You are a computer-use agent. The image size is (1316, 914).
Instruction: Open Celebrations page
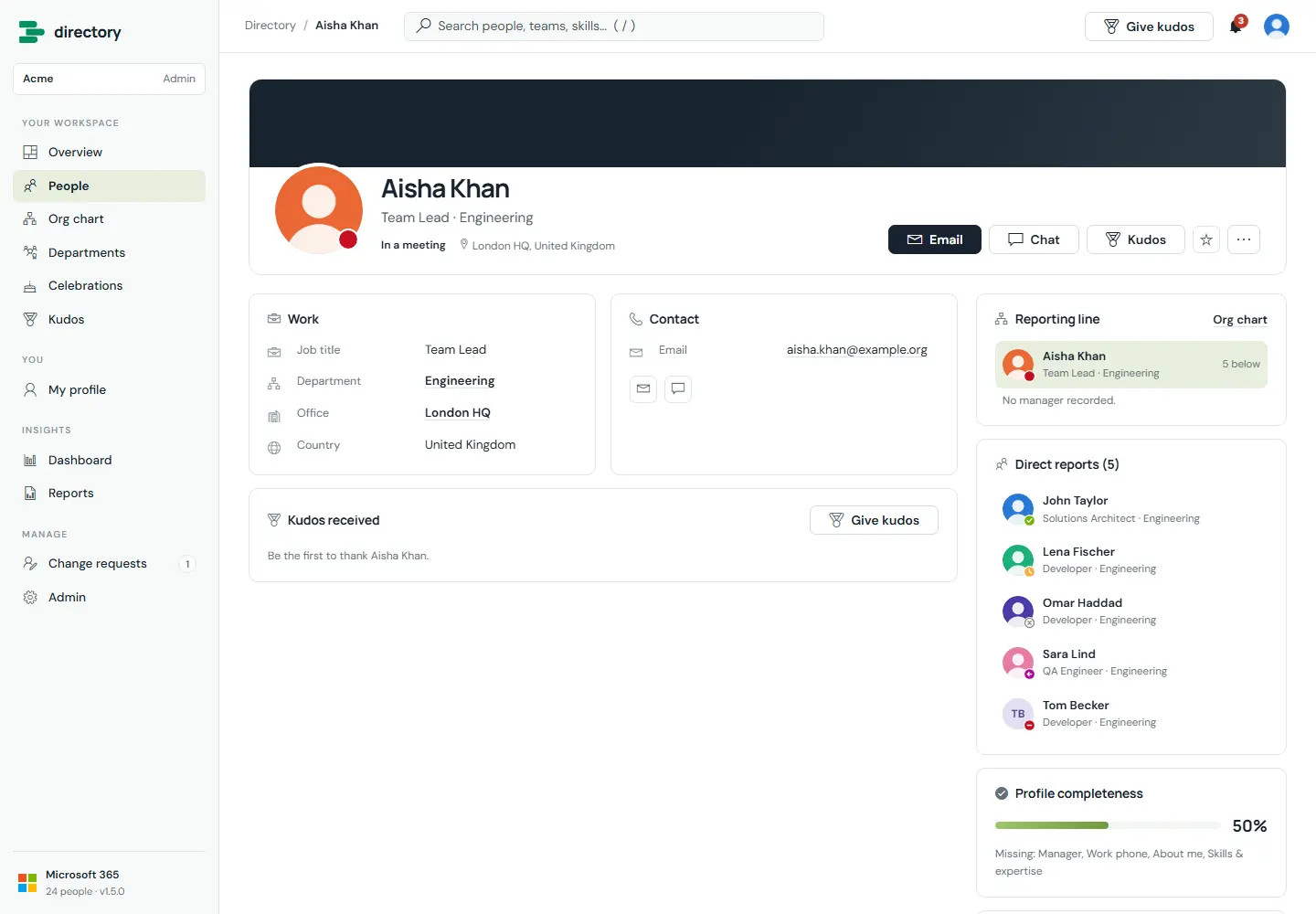[x=109, y=286]
